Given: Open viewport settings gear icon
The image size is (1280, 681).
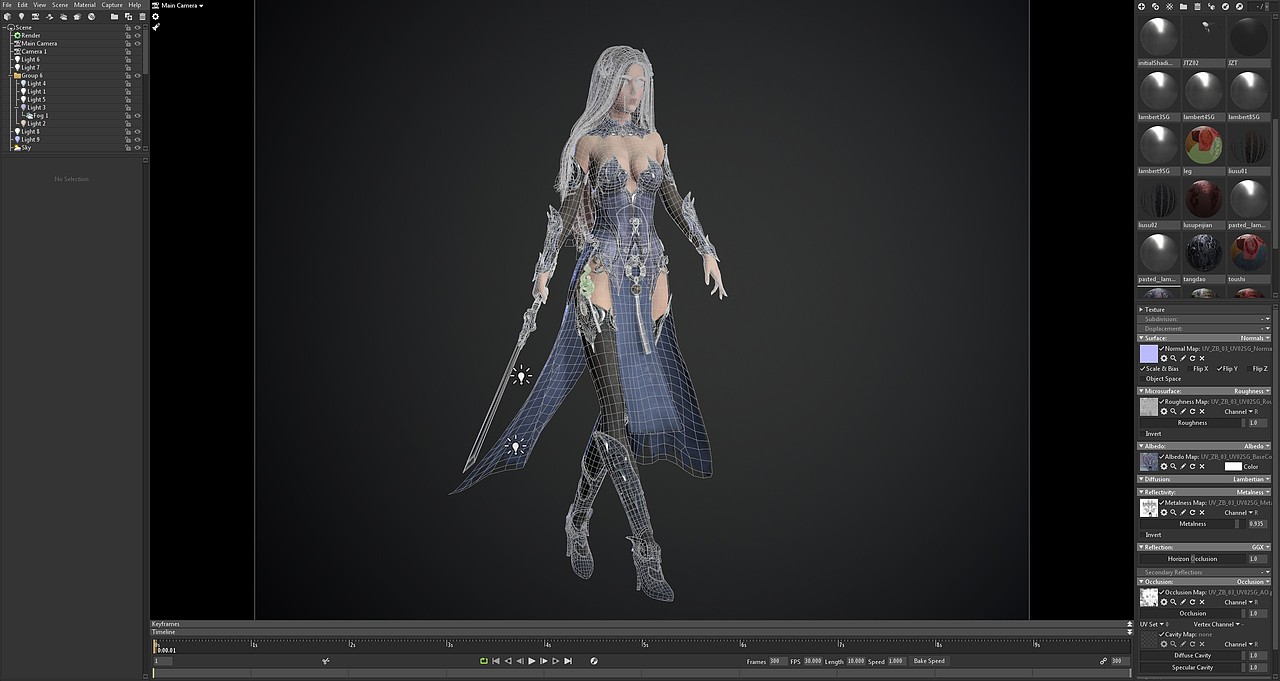Looking at the screenshot, I should pyautogui.click(x=155, y=16).
